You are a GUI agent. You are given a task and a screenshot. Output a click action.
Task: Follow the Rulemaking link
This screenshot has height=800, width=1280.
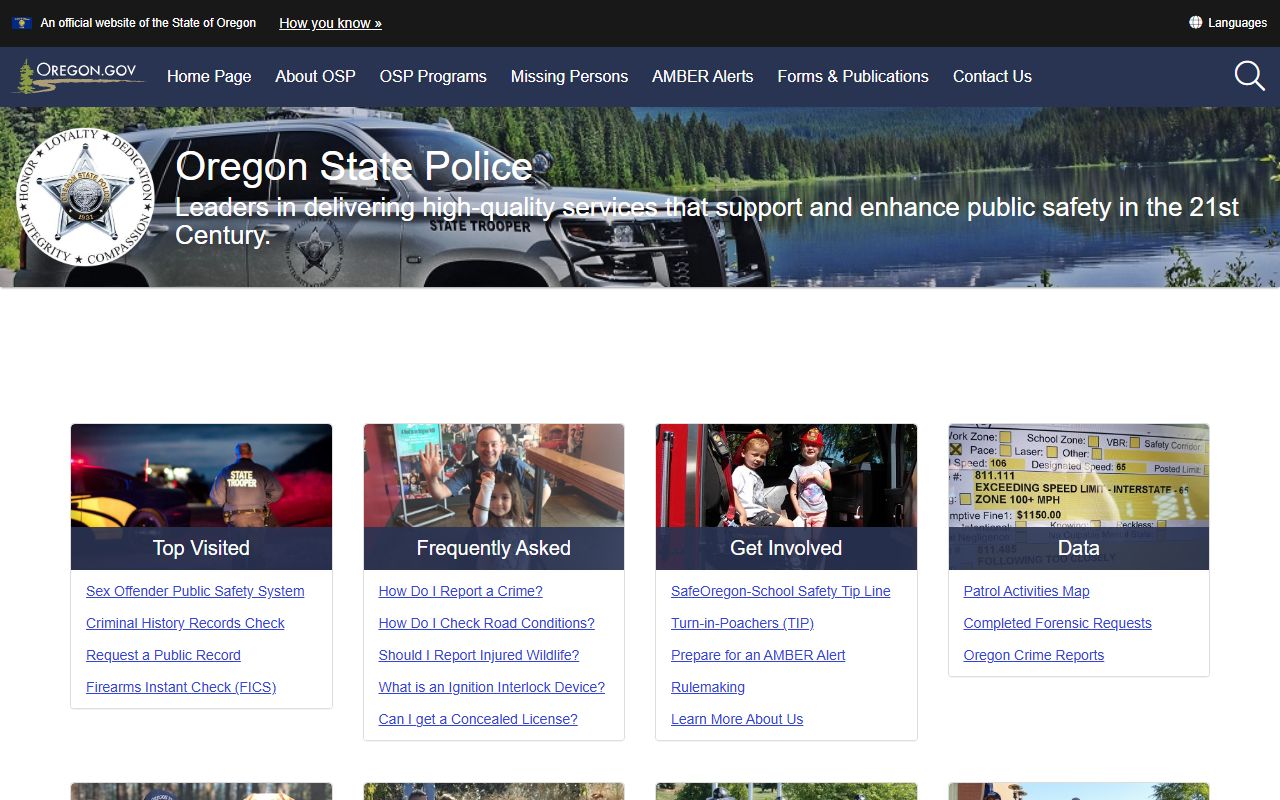(708, 687)
